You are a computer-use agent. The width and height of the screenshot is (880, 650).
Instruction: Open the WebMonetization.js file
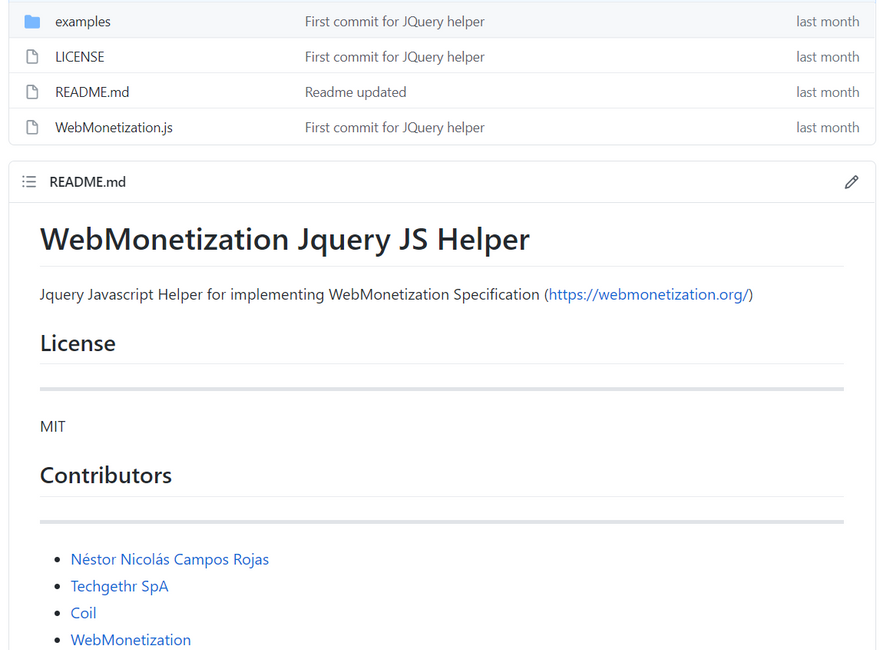click(114, 128)
